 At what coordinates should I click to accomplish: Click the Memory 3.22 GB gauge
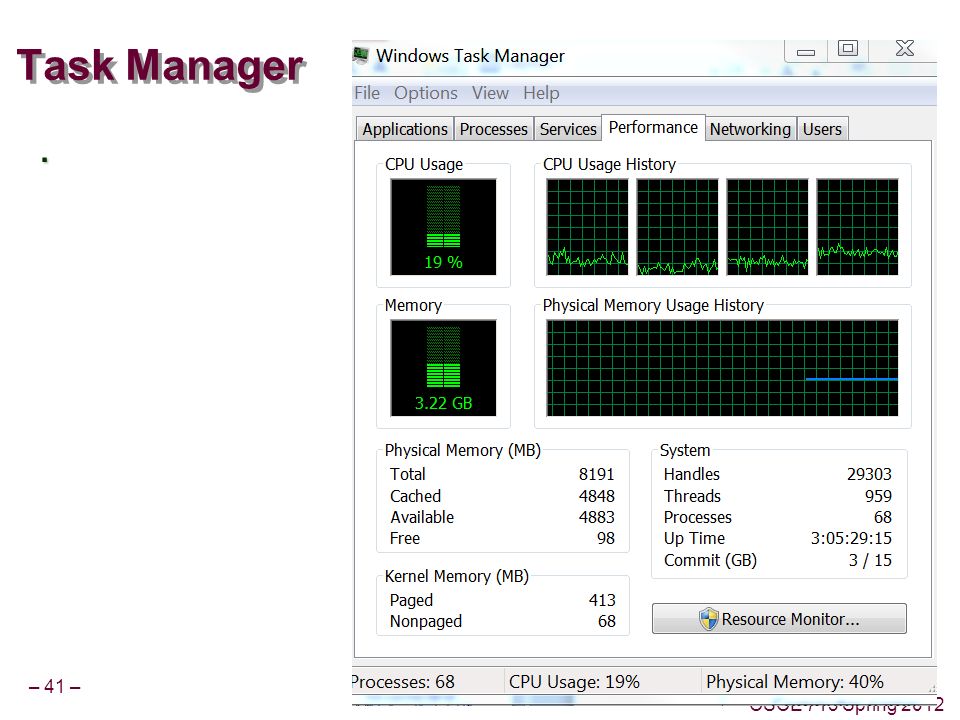(443, 368)
